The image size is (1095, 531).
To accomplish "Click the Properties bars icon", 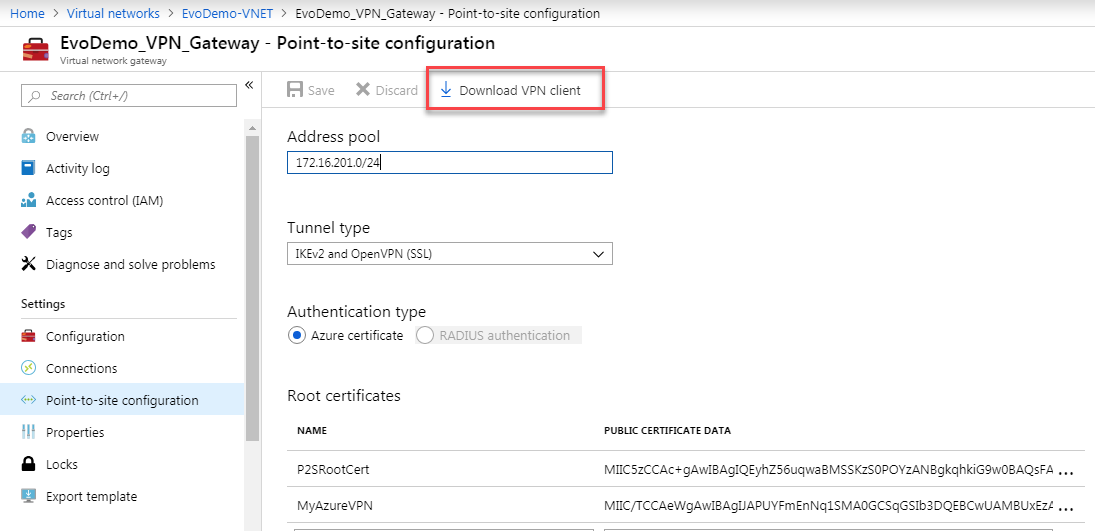I will 28,432.
